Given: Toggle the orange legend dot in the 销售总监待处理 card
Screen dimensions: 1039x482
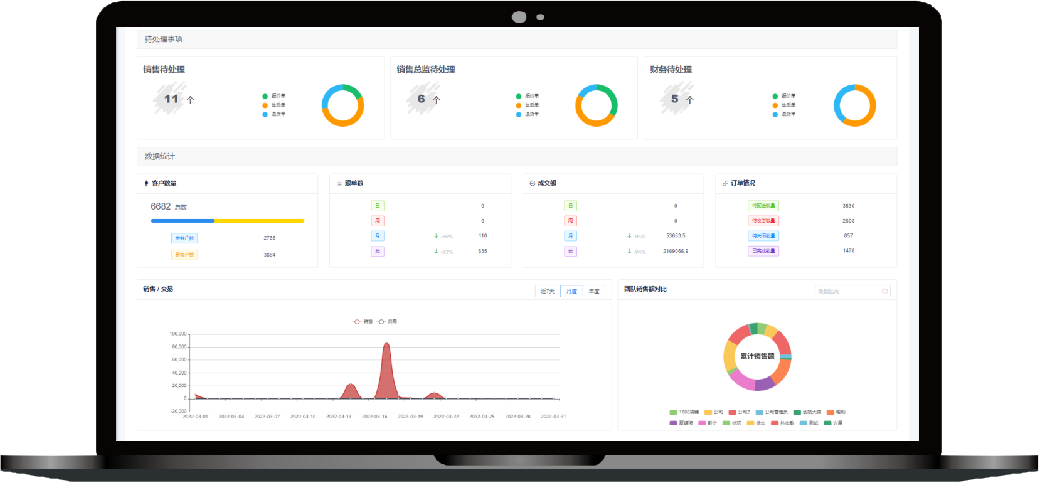Looking at the screenshot, I should [x=519, y=105].
